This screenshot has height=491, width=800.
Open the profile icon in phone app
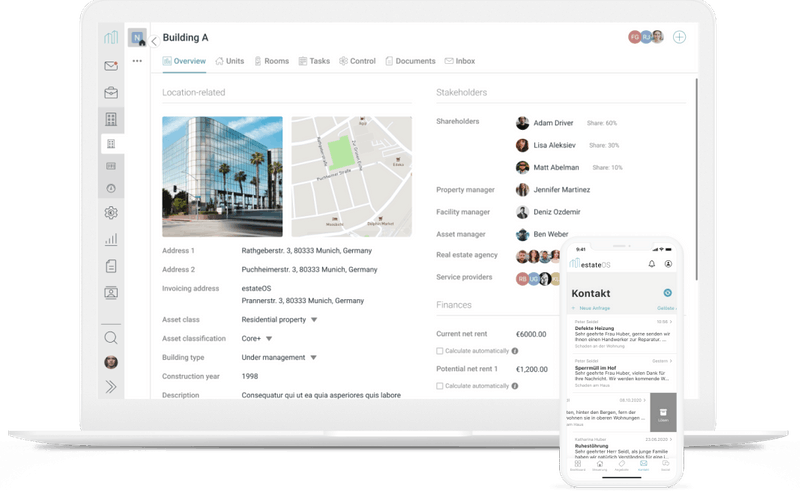(x=668, y=264)
